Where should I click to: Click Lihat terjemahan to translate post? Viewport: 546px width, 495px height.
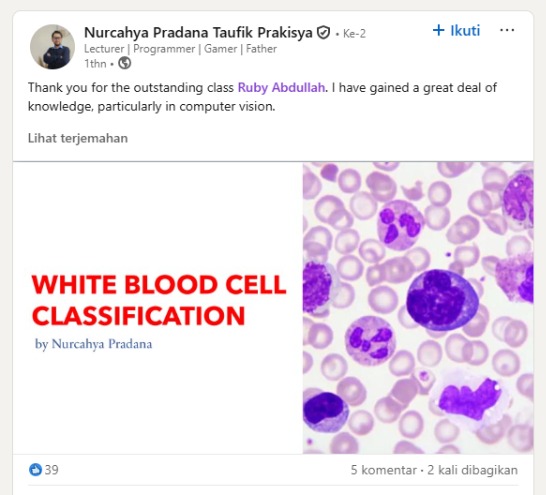pos(78,138)
